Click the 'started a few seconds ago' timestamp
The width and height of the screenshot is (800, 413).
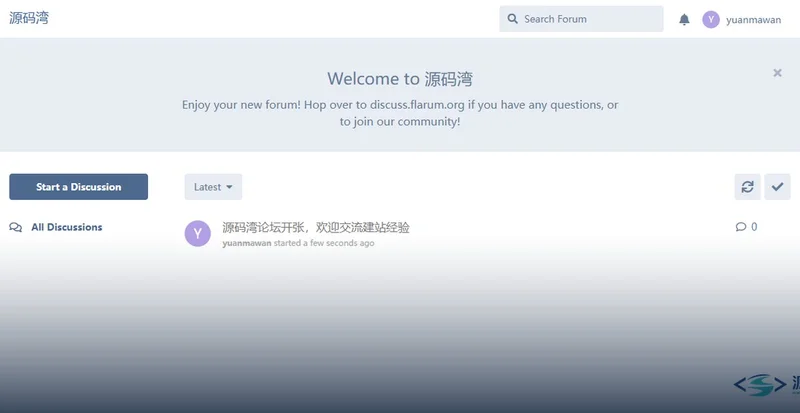[323, 243]
